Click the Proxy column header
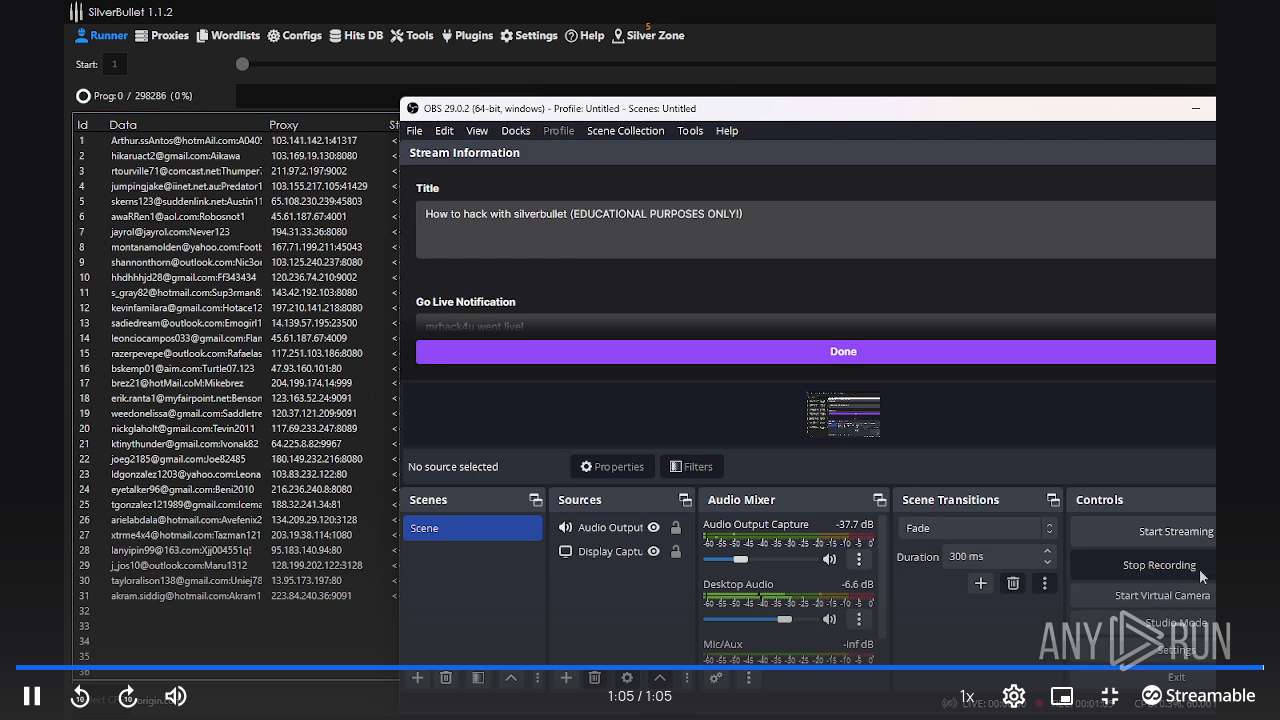The height and width of the screenshot is (720, 1280). (284, 125)
